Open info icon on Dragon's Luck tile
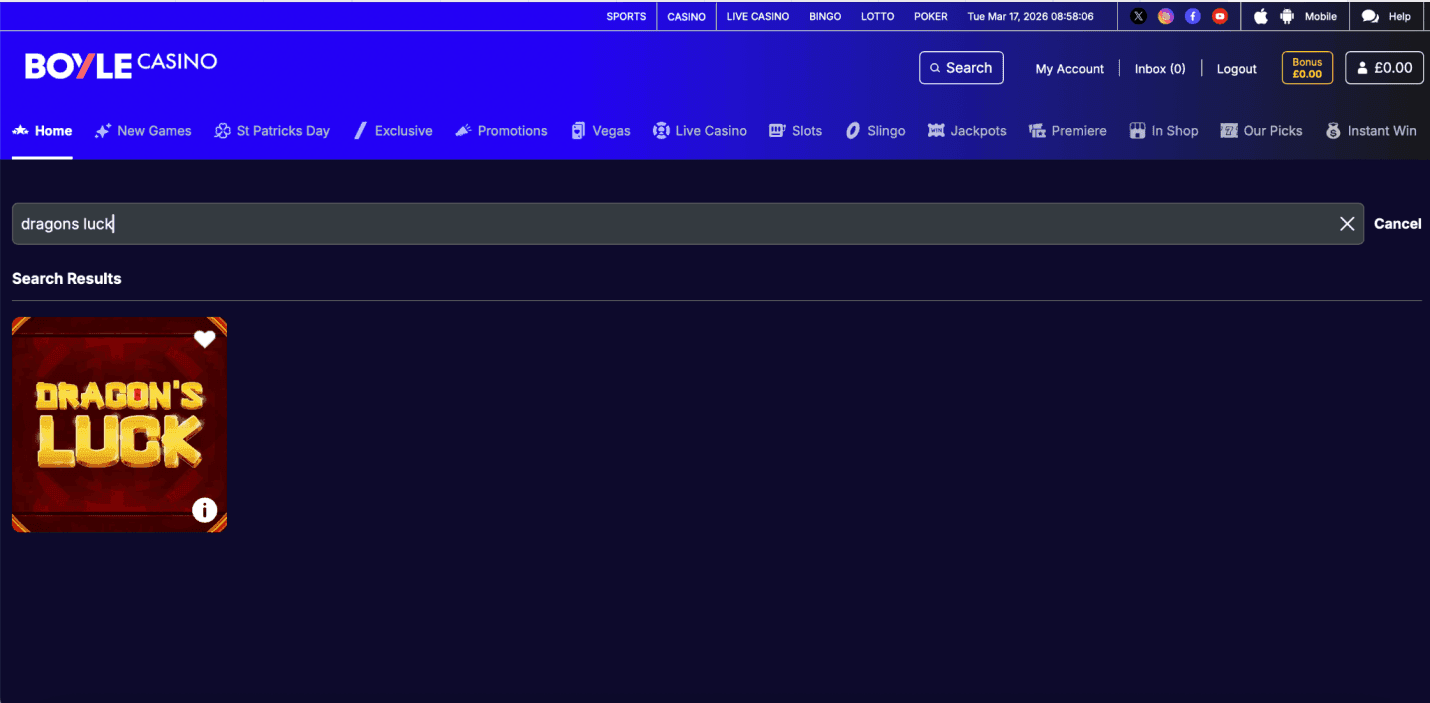Image resolution: width=1430 pixels, height=703 pixels. [204, 510]
